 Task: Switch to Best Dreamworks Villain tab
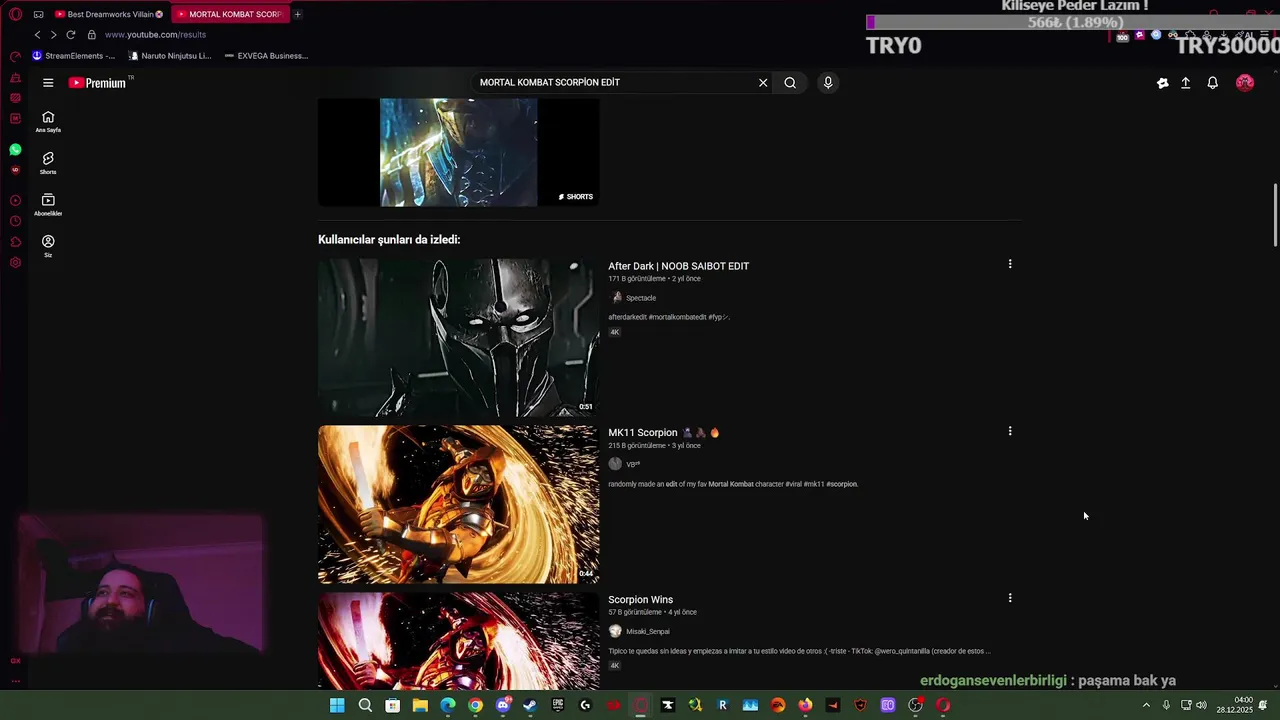[109, 14]
